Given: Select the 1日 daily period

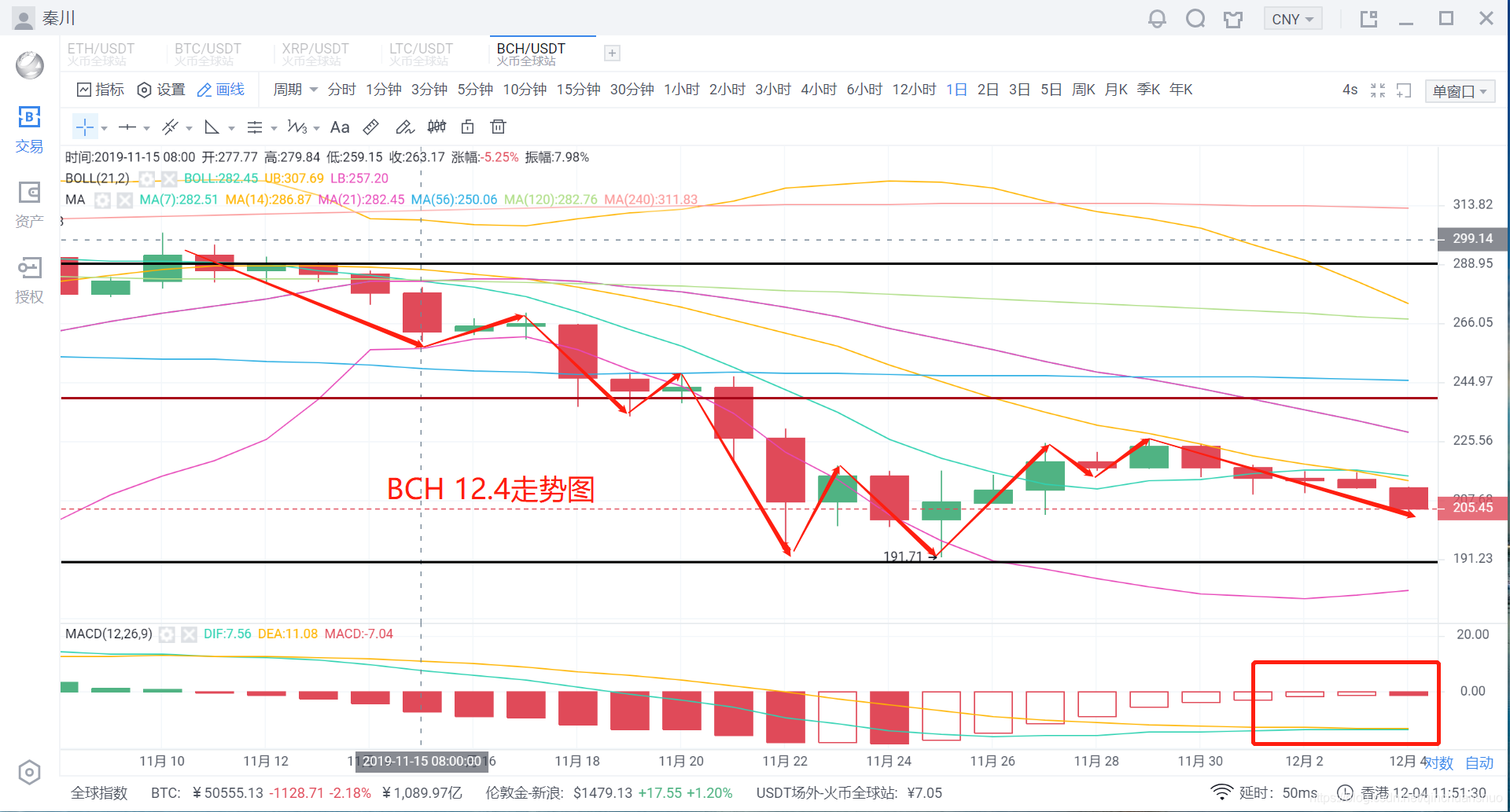Looking at the screenshot, I should pyautogui.click(x=956, y=90).
